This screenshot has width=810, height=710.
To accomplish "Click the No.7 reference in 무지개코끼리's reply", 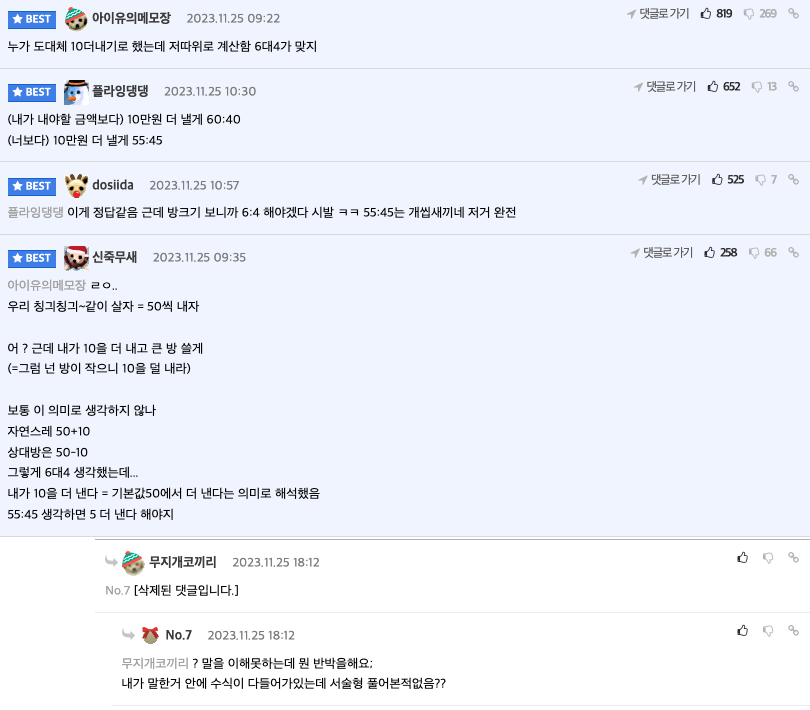I will click(x=118, y=590).
